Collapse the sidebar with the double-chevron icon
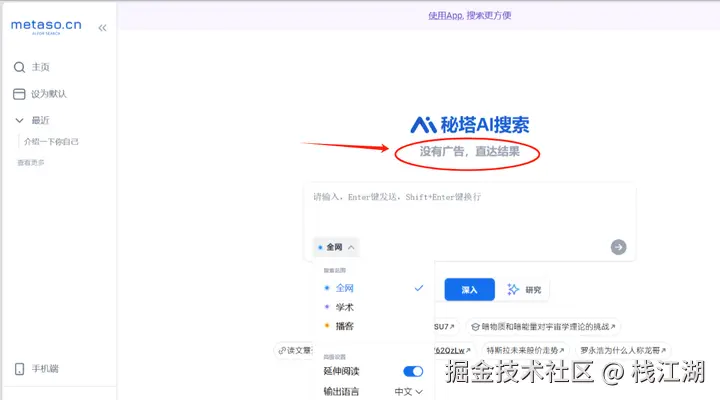 pos(102,28)
